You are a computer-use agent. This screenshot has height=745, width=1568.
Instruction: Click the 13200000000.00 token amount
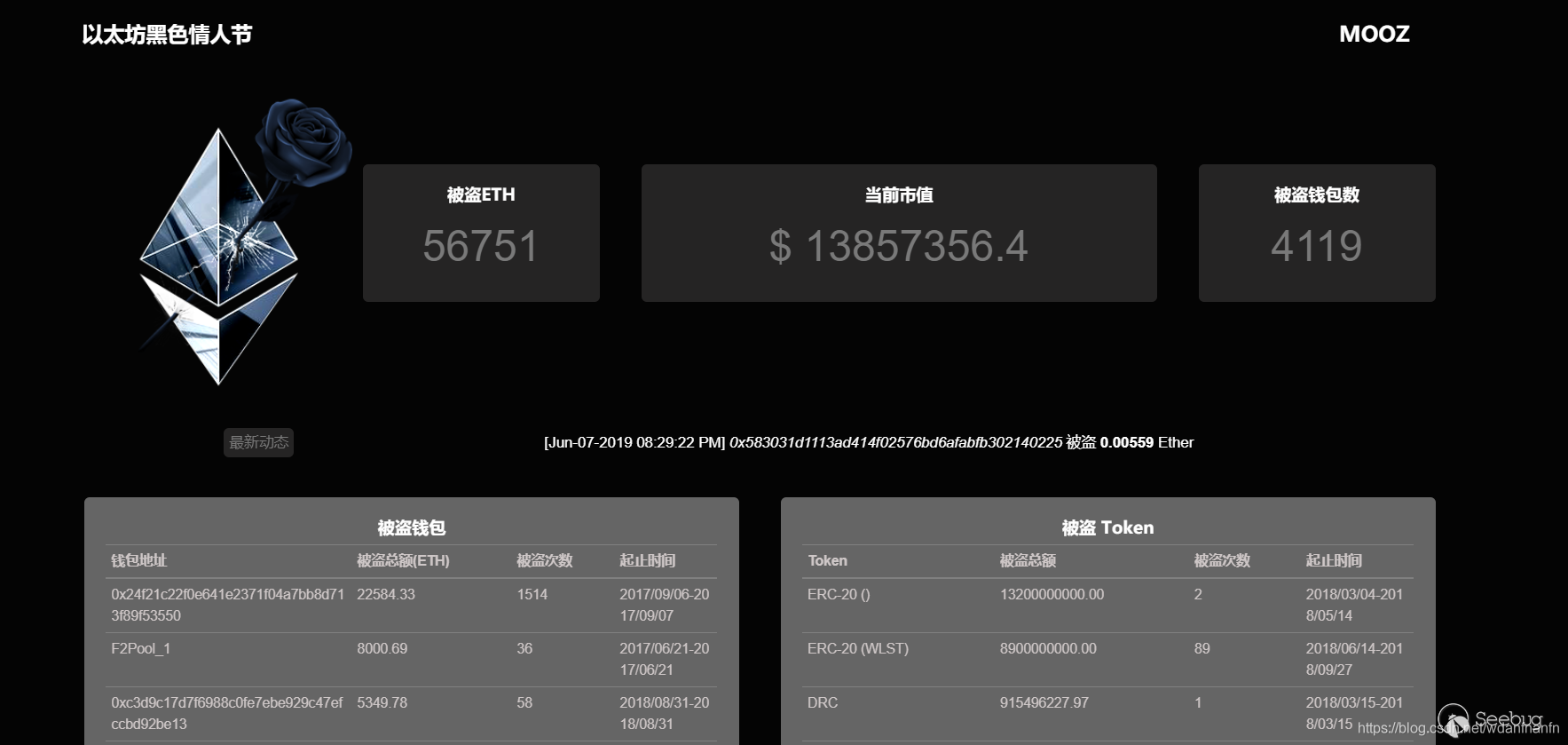pos(1052,594)
